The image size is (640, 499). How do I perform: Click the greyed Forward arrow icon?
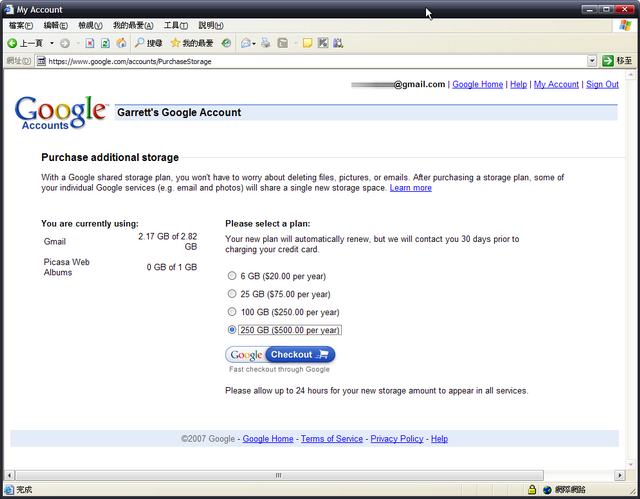click(x=64, y=43)
